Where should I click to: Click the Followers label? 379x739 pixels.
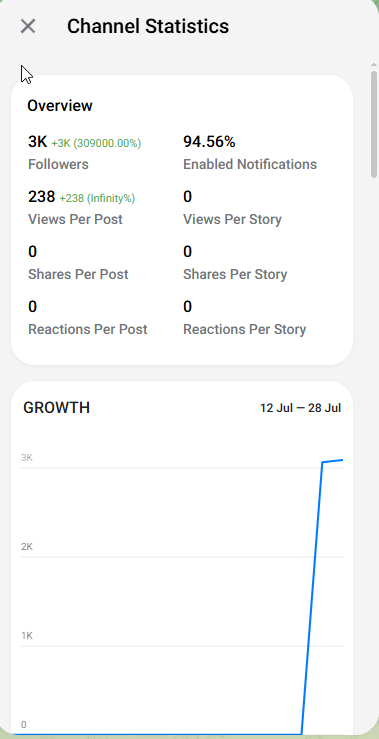click(58, 164)
